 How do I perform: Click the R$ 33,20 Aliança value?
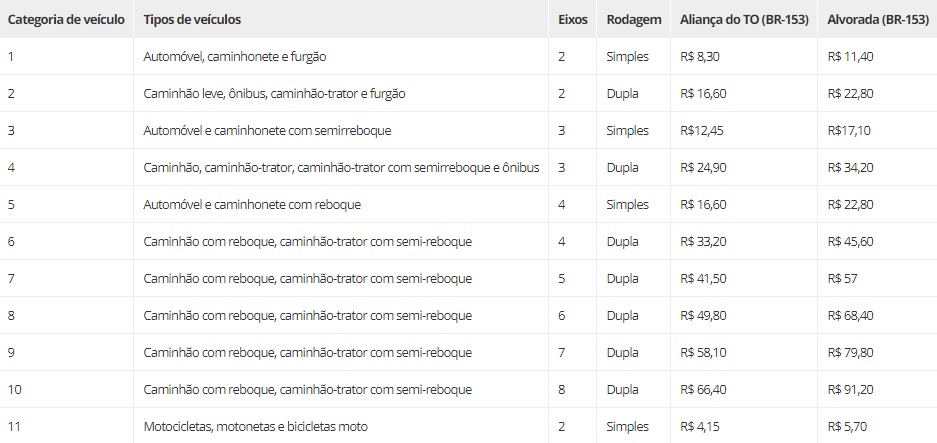pos(703,242)
